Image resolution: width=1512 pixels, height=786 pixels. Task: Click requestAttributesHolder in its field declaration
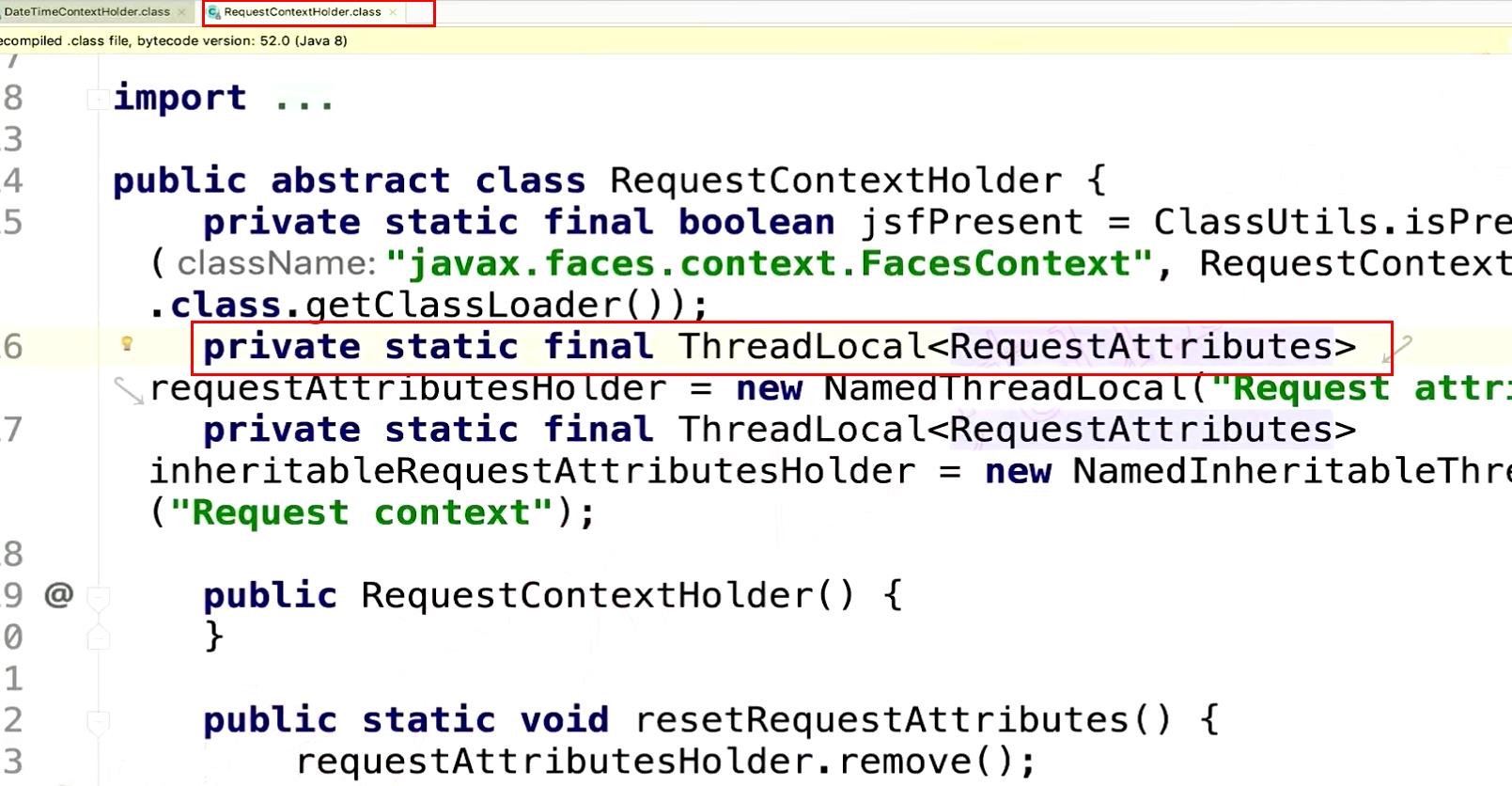coord(408,388)
